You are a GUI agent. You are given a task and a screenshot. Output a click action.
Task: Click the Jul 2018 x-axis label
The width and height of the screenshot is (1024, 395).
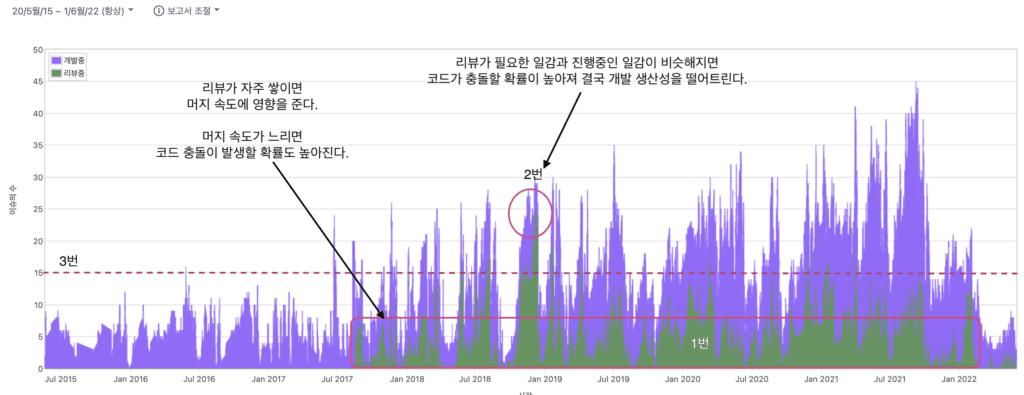pyautogui.click(x=475, y=378)
